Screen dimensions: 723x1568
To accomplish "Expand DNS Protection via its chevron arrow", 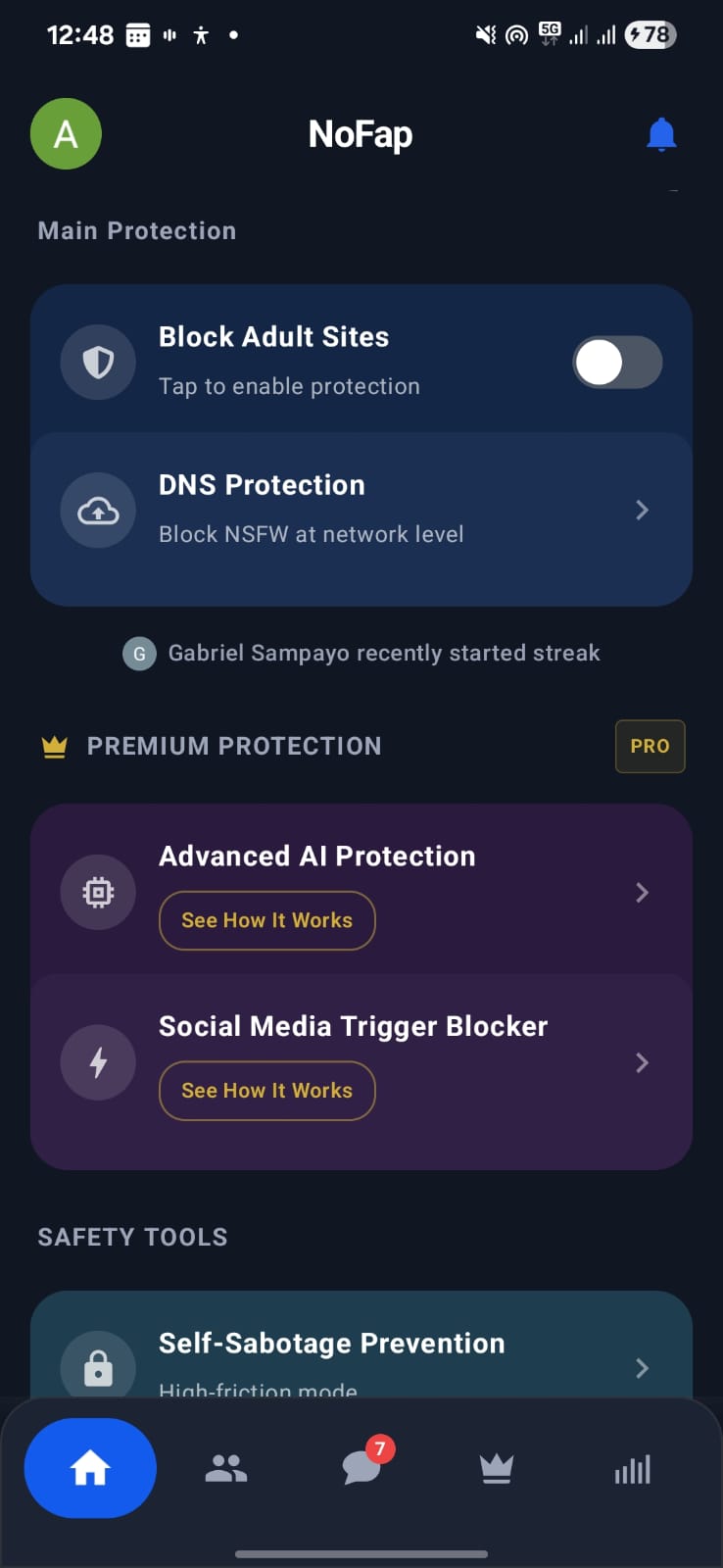I will tap(642, 510).
